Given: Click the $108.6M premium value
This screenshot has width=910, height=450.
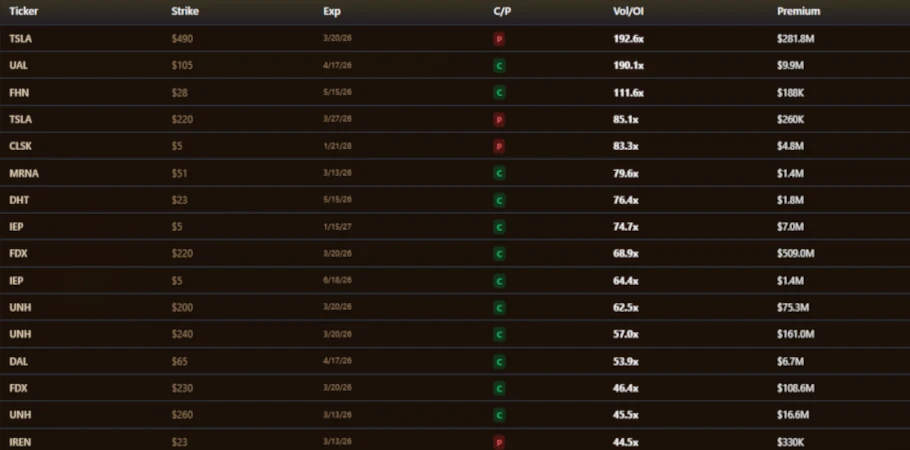Looking at the screenshot, I should click(x=796, y=388).
